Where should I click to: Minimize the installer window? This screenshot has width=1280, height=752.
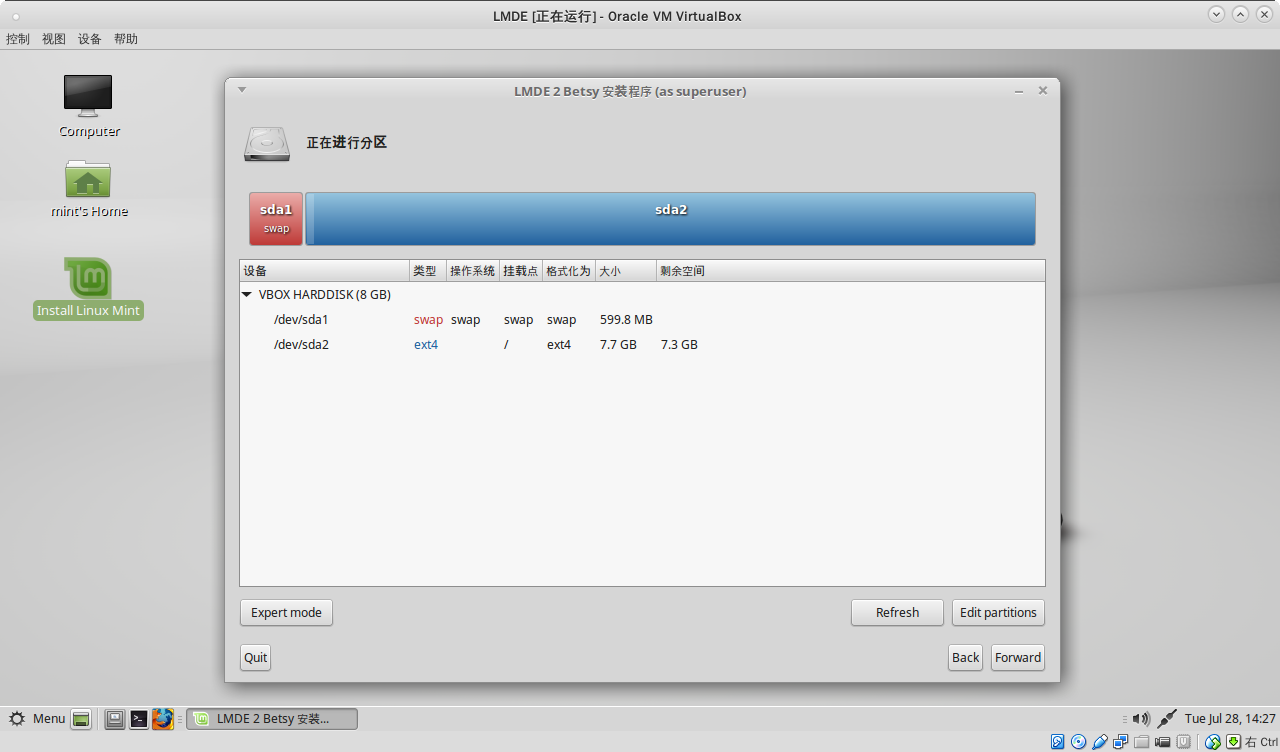[x=1019, y=91]
